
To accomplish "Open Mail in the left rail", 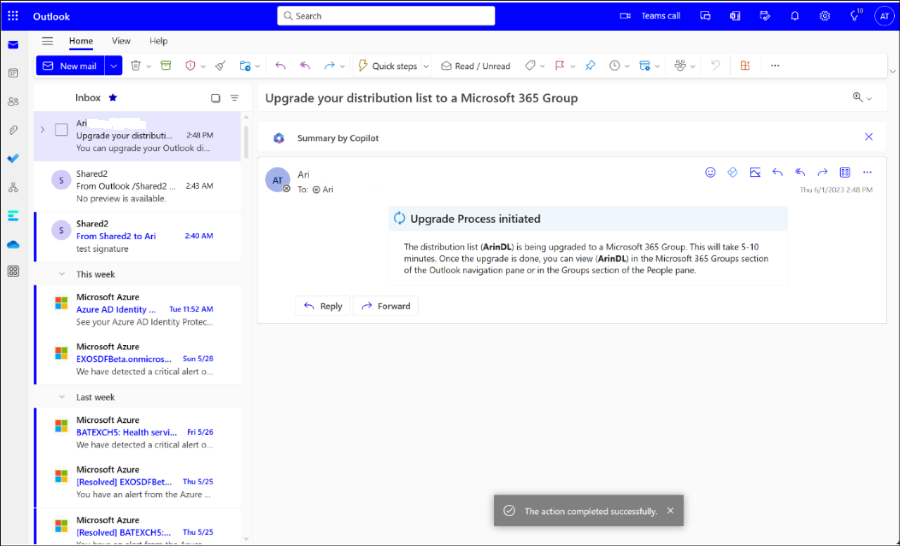I will click(x=13, y=45).
